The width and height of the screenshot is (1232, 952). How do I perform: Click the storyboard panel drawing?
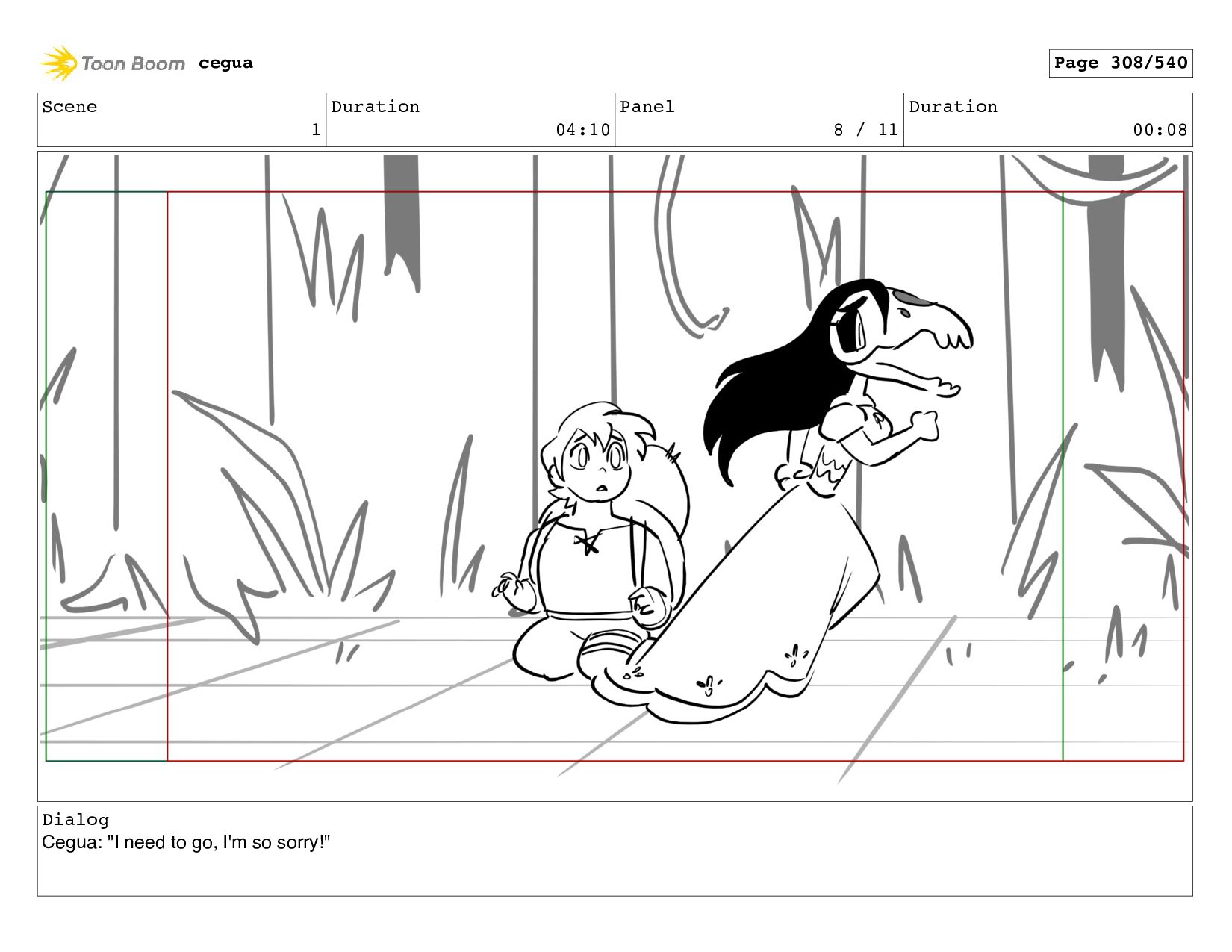point(615,476)
